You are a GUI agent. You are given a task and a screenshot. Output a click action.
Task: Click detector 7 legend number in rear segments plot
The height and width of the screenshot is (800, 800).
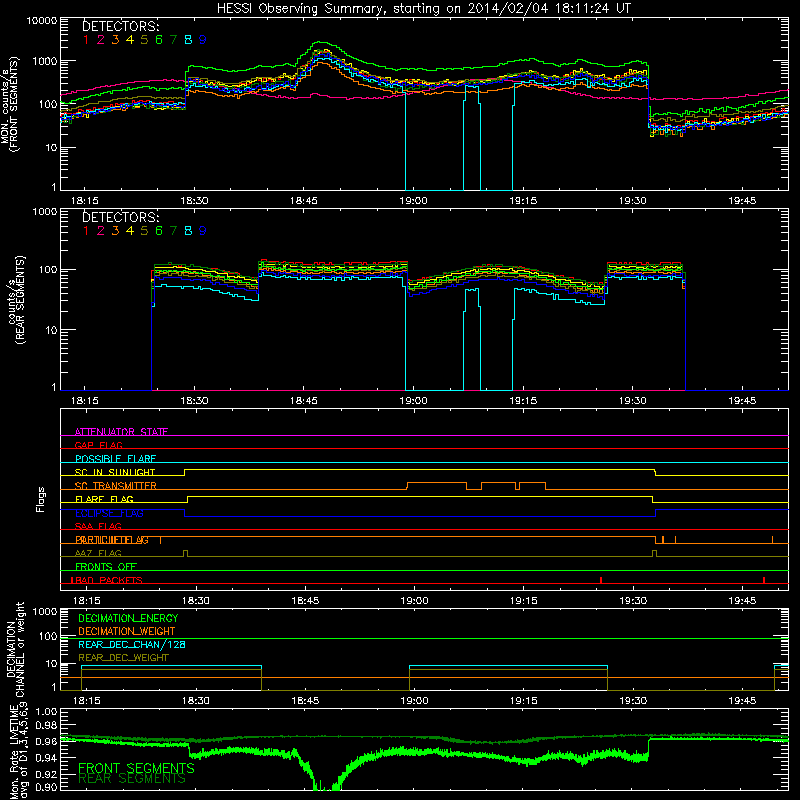coord(173,231)
